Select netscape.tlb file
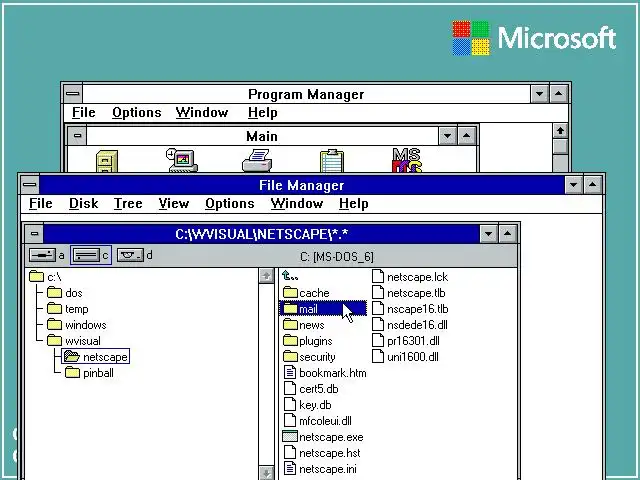The width and height of the screenshot is (640, 480). pyautogui.click(x=409, y=293)
